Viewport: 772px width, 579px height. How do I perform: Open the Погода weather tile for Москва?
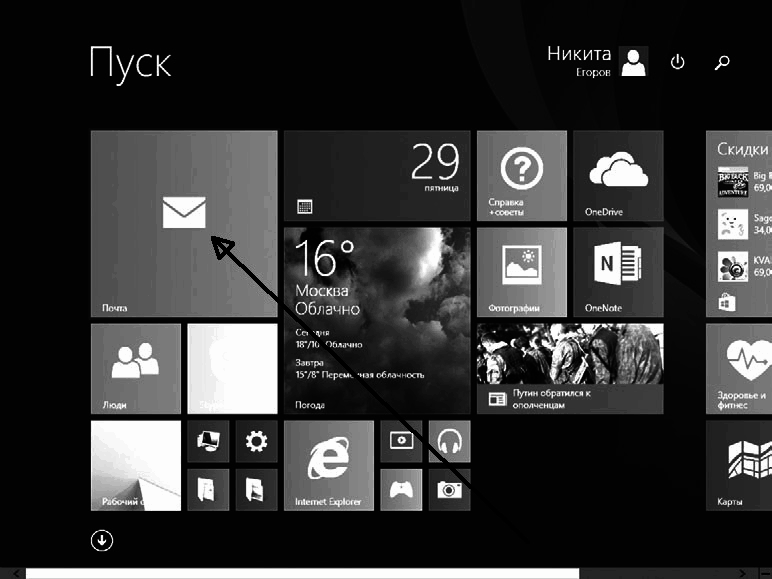pos(377,321)
